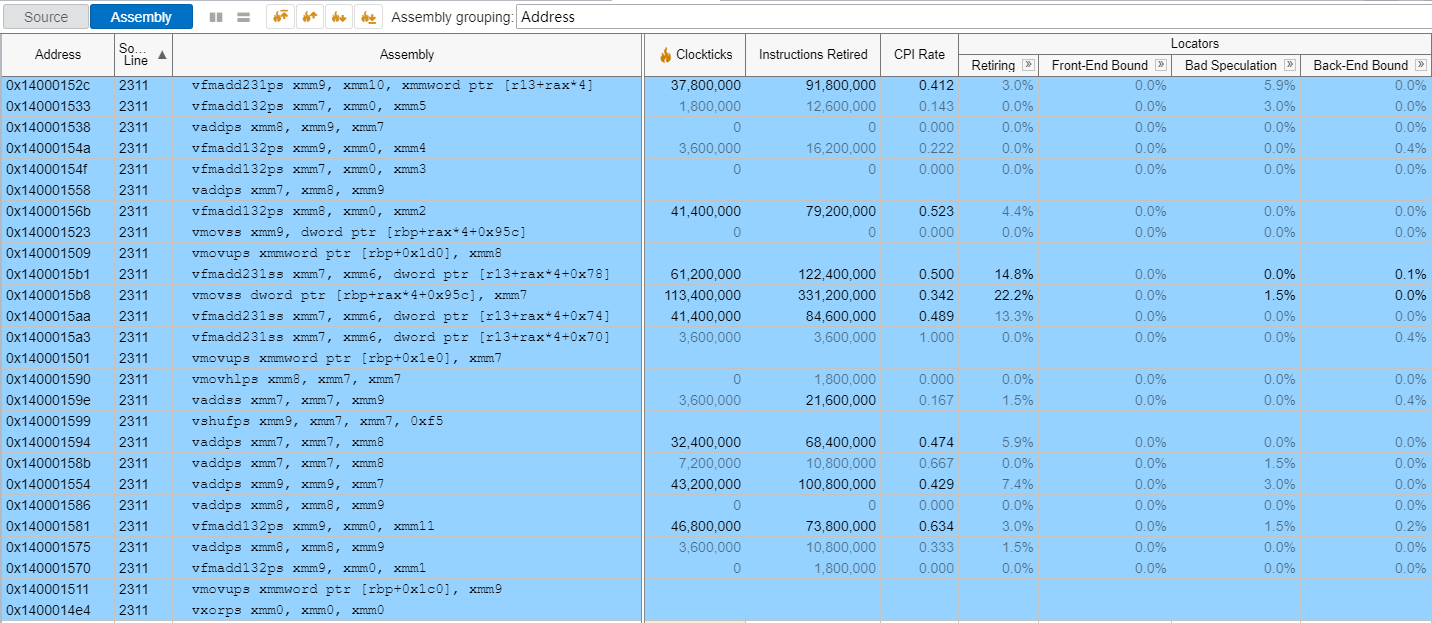
Task: Click vmovups xmmword ptr [rbp+0x1e0] instruction
Action: click(346, 359)
